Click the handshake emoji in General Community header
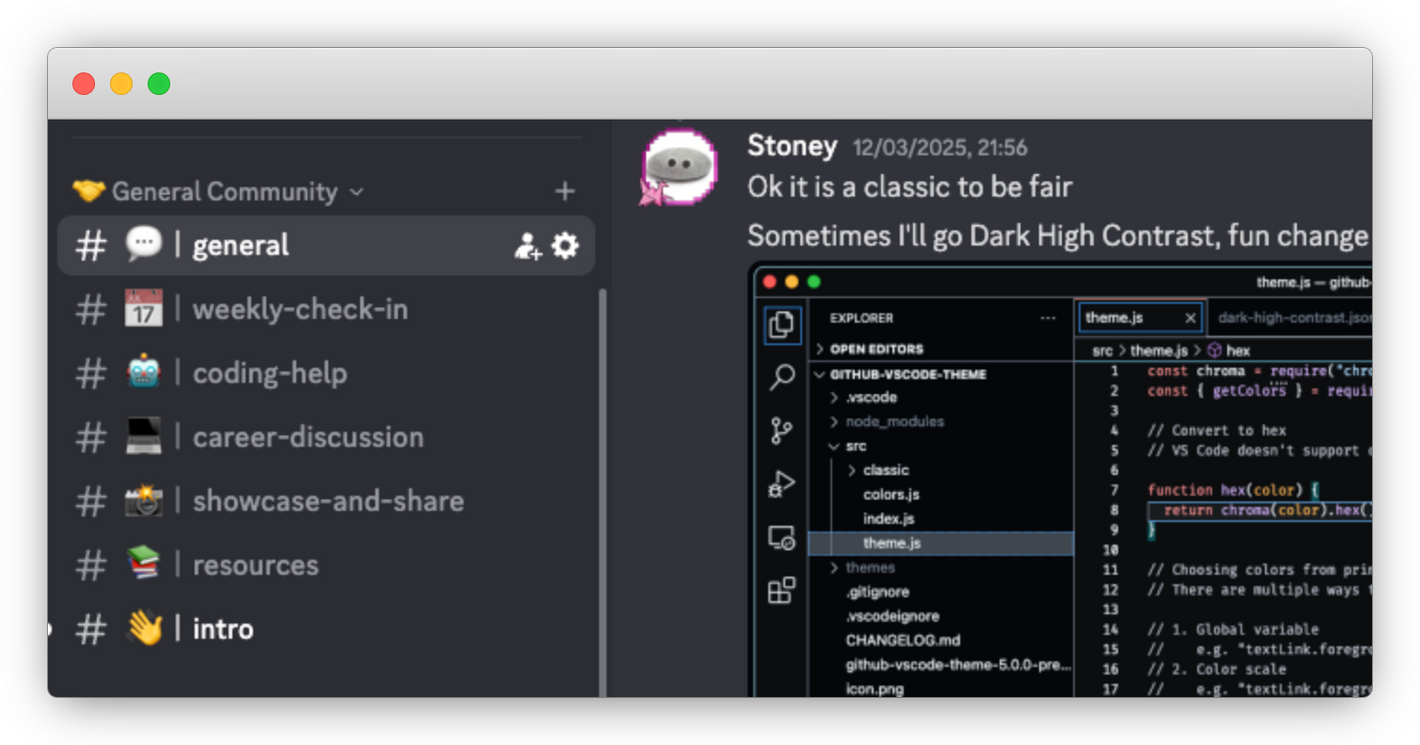Screen dimensions: 1420x745 click(88, 191)
